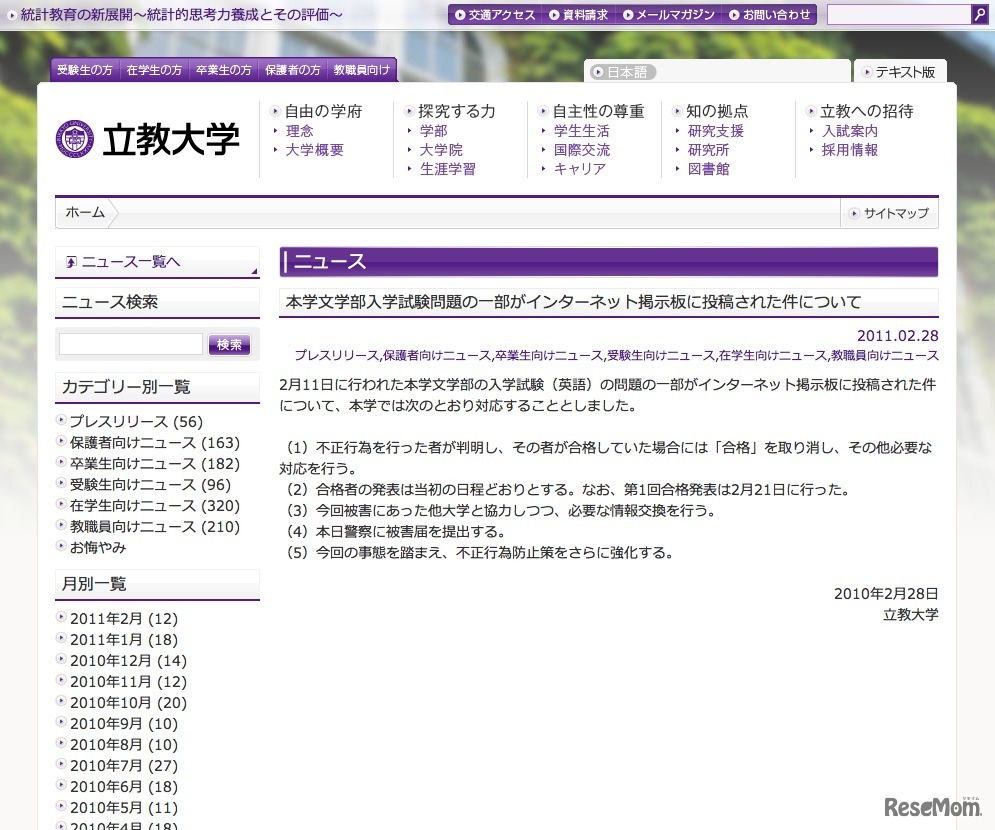Open the 図書館 navigation link

(x=708, y=169)
